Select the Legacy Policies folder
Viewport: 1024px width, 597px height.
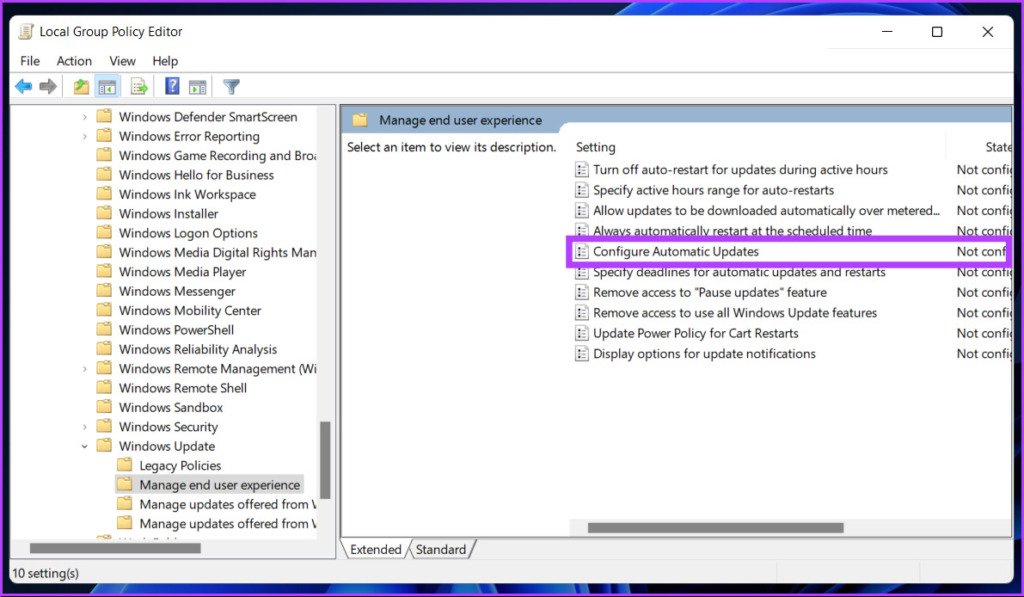click(x=180, y=466)
